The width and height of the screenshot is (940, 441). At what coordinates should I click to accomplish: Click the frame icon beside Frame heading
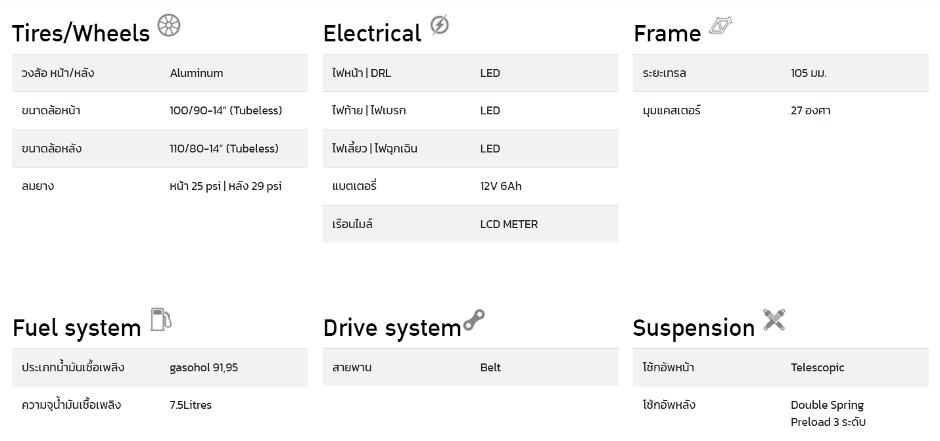pyautogui.click(x=721, y=26)
